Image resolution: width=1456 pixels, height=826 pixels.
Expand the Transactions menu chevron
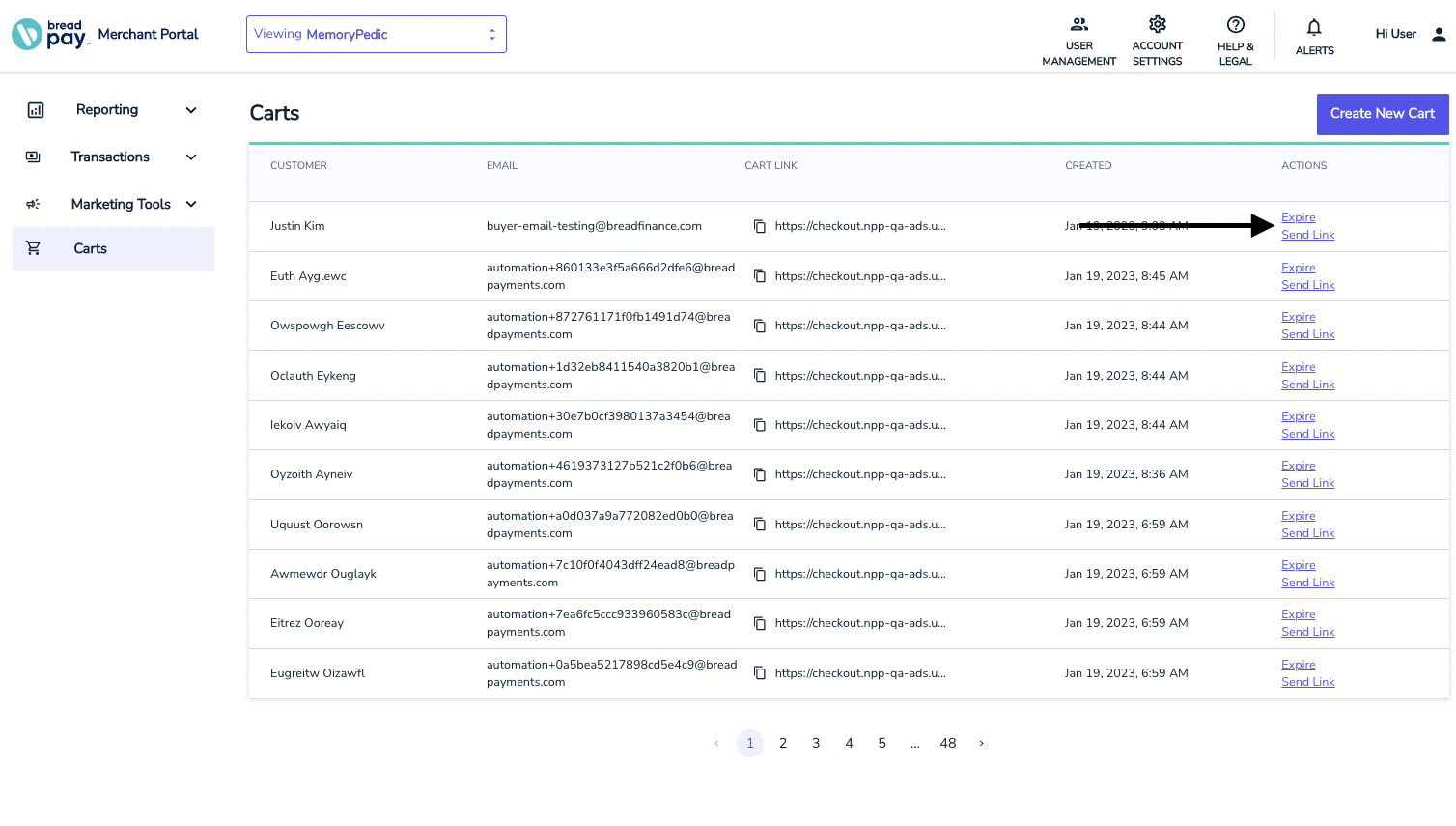click(x=191, y=157)
